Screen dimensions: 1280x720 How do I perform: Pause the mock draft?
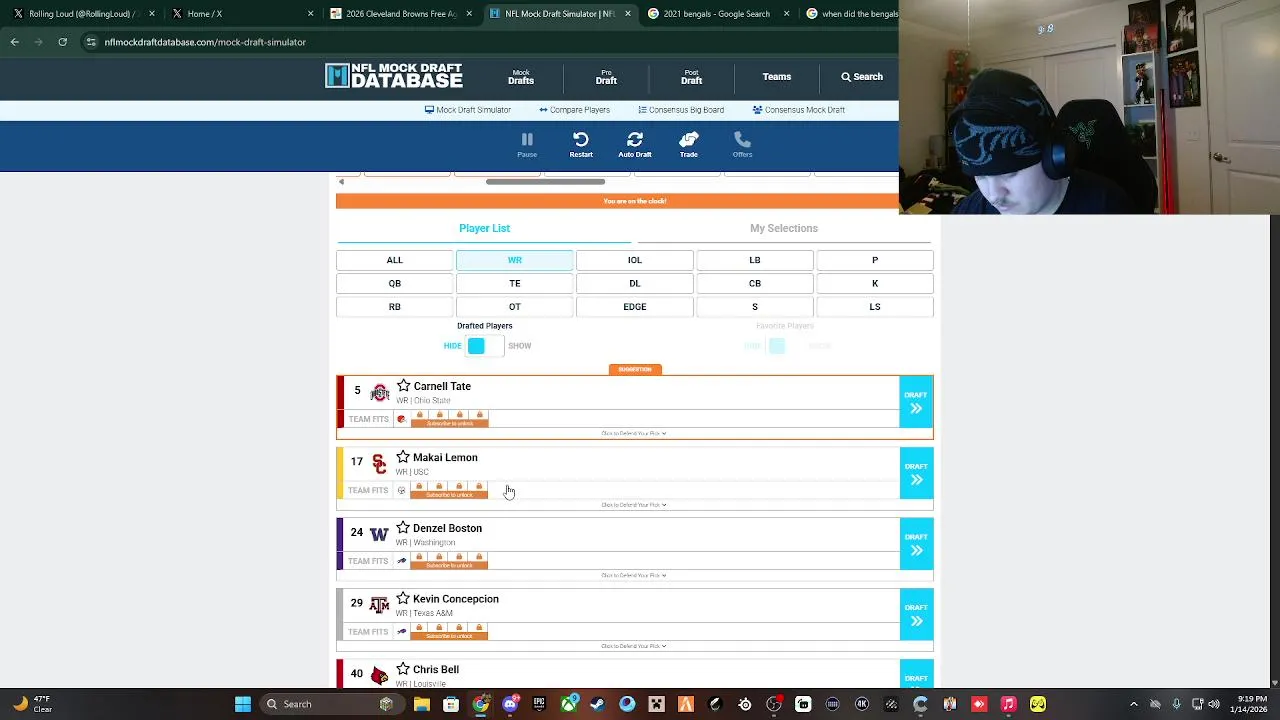coord(527,145)
